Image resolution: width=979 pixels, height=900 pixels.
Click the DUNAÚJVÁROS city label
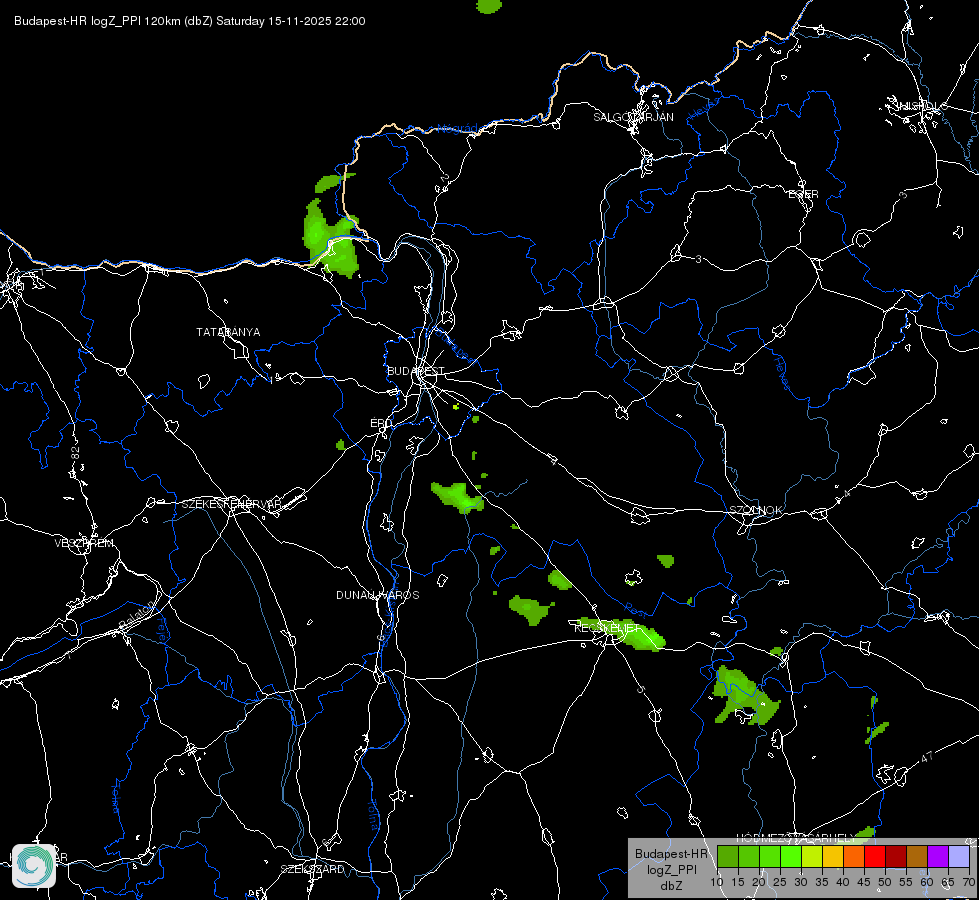point(378,595)
